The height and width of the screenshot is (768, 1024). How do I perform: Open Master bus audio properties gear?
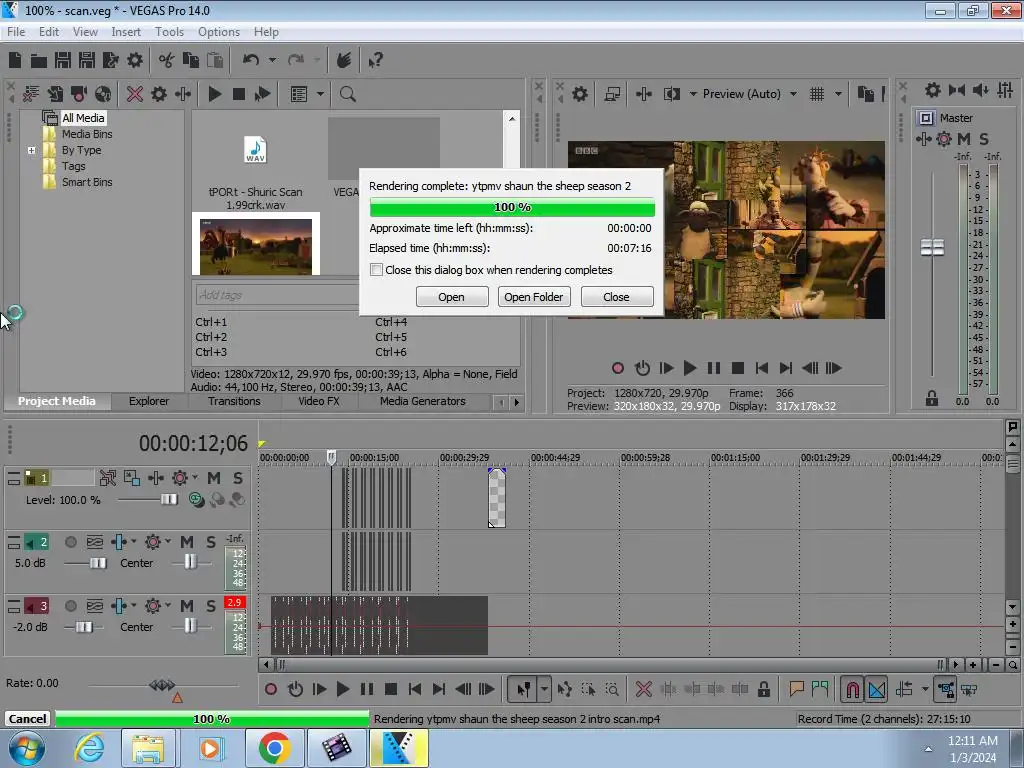pyautogui.click(x=933, y=90)
